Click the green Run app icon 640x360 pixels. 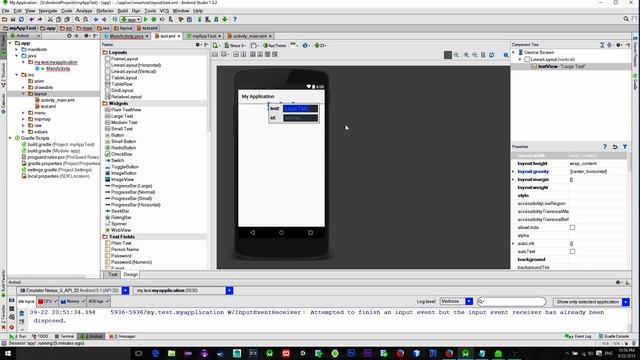click(146, 19)
